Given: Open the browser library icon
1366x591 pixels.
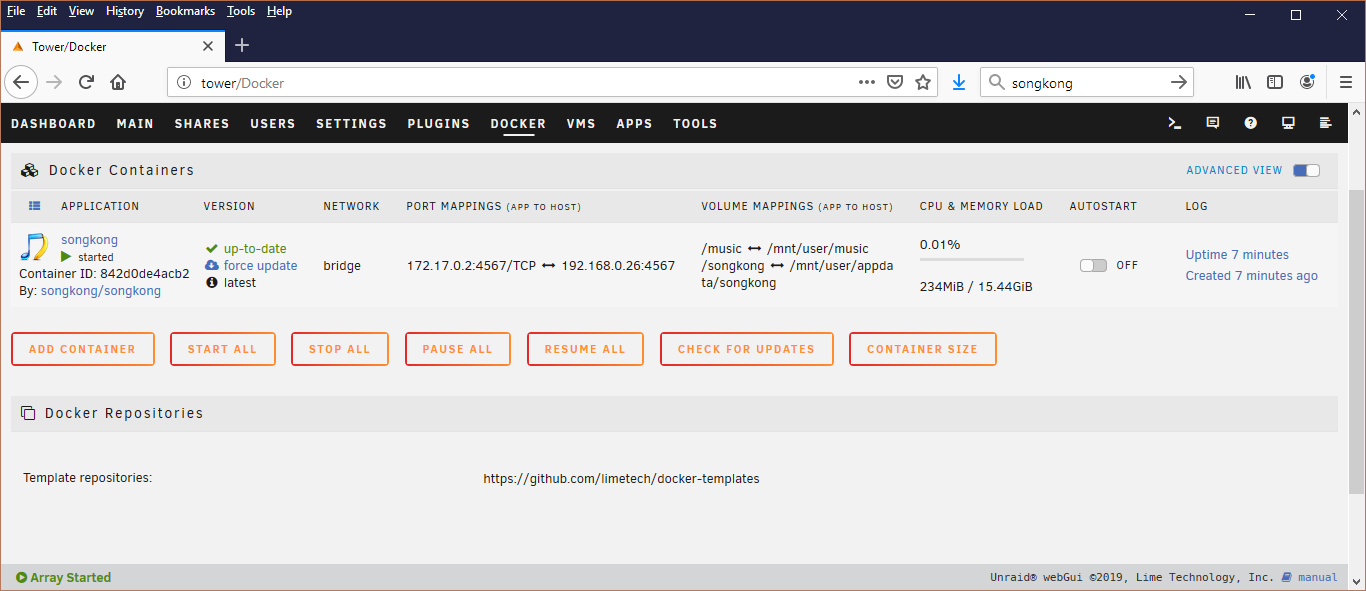Looking at the screenshot, I should (x=1243, y=82).
